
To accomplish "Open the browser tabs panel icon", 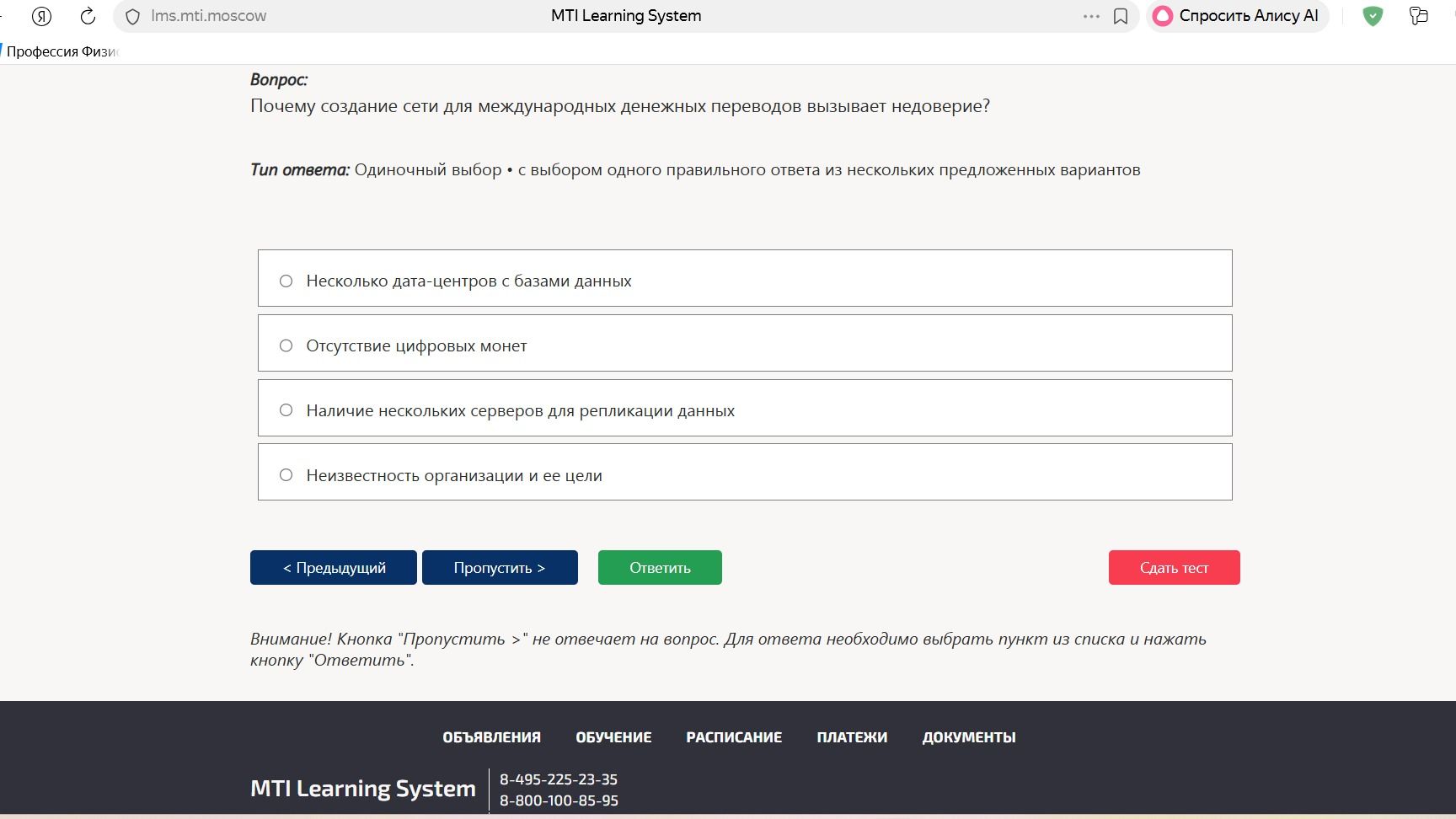I will tap(1419, 16).
